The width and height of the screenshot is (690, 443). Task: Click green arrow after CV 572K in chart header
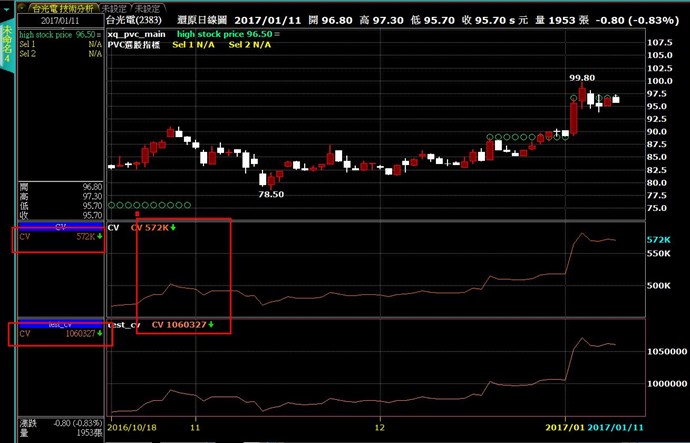175,228
